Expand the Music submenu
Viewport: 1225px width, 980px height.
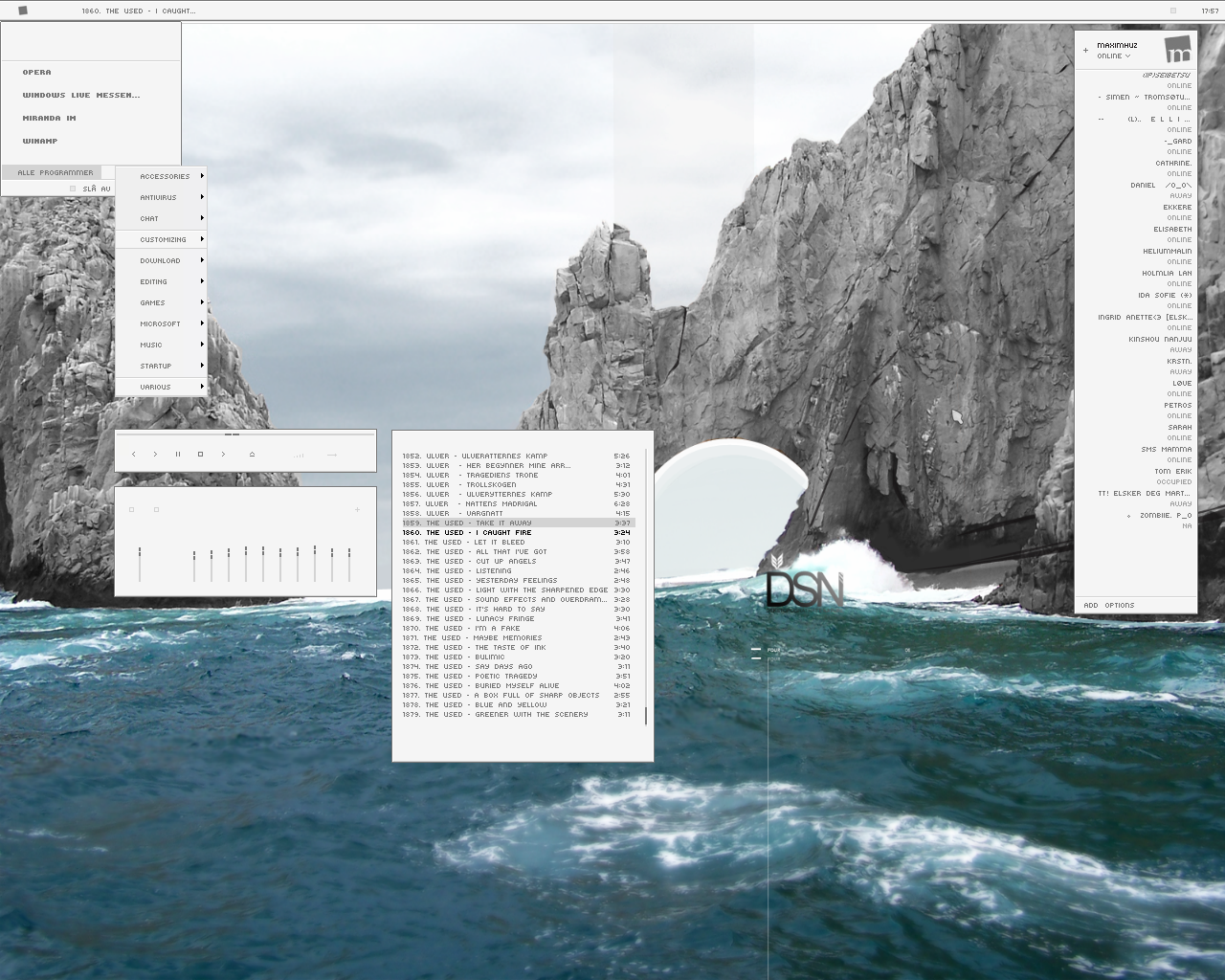[151, 345]
